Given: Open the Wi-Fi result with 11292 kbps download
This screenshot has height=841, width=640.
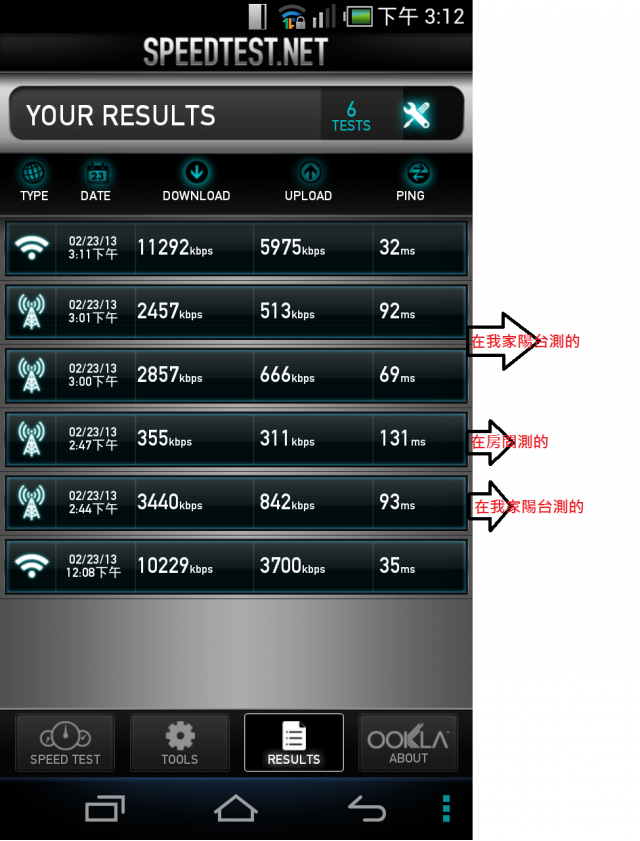Looking at the screenshot, I should pyautogui.click(x=236, y=248).
